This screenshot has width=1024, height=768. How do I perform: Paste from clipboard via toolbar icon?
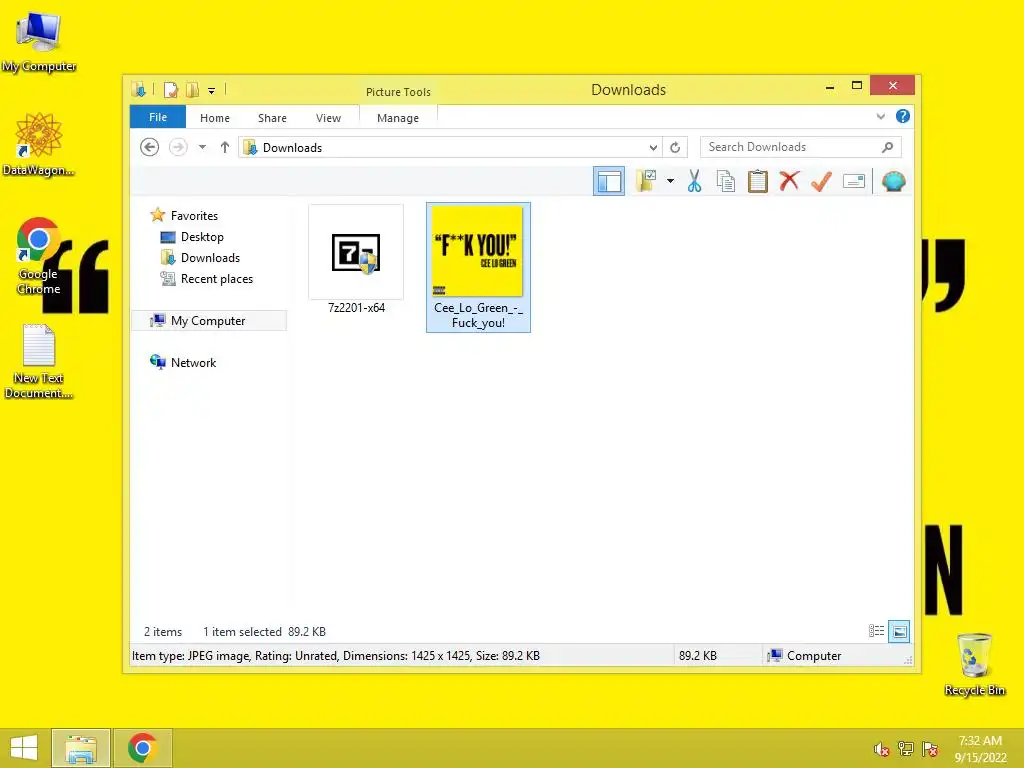(x=758, y=181)
